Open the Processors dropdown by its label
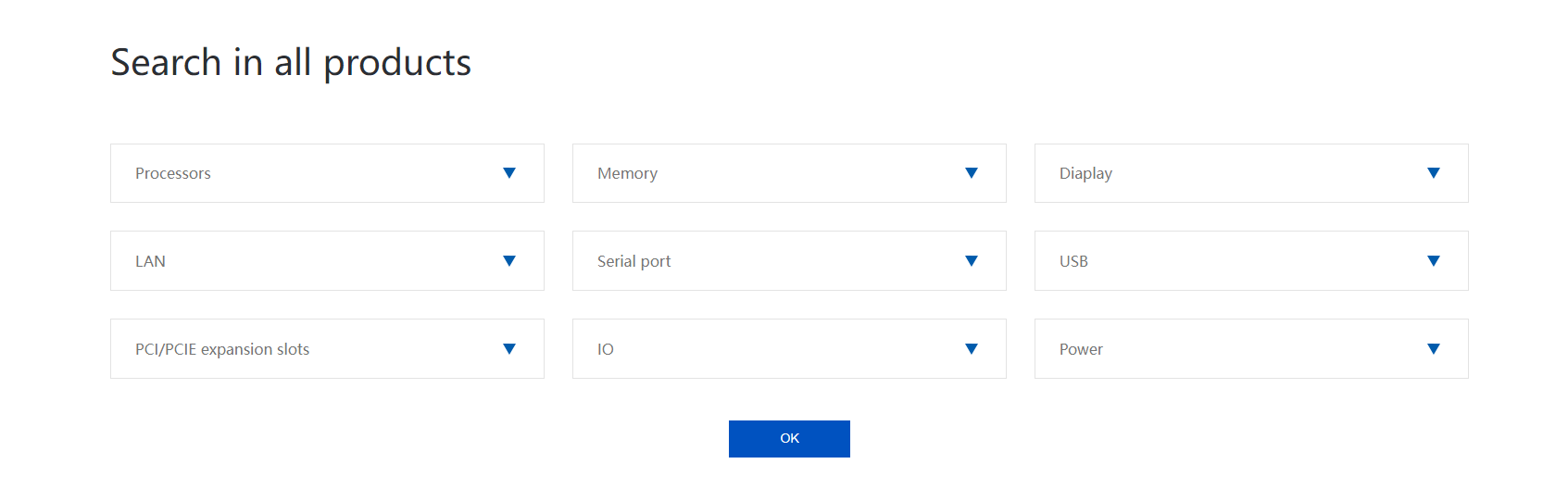 [173, 173]
